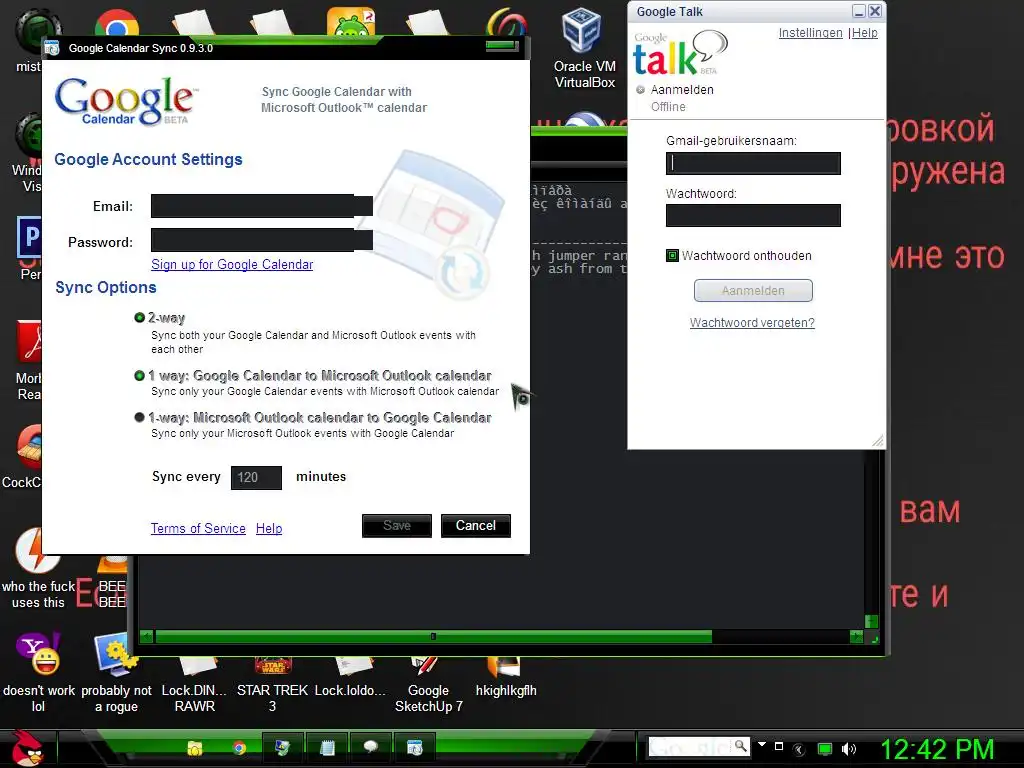Select the 2-way sync option
The image size is (1024, 768).
[139, 318]
